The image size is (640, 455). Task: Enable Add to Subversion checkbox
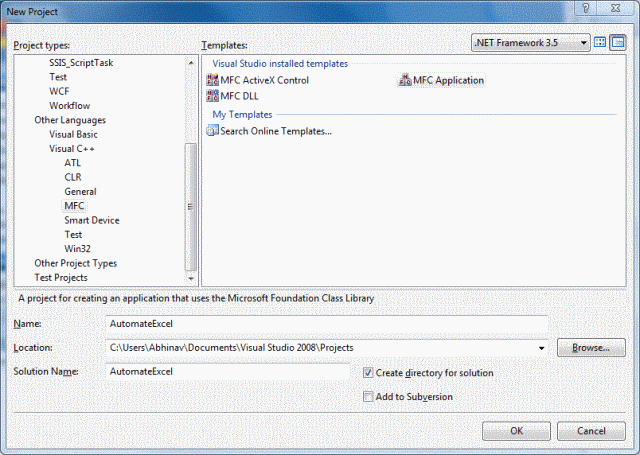point(368,396)
